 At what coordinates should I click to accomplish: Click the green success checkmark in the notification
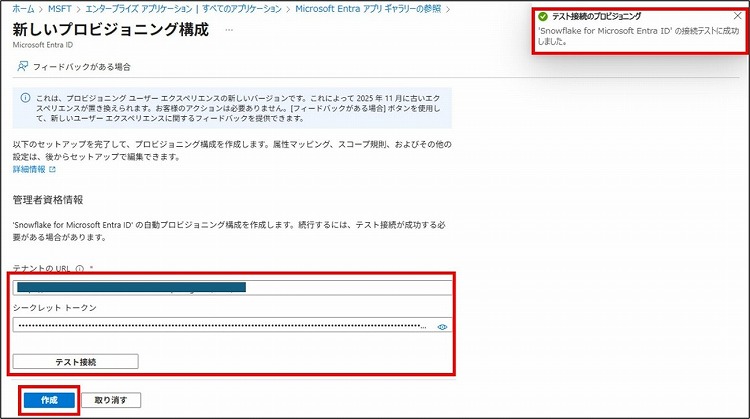(543, 17)
